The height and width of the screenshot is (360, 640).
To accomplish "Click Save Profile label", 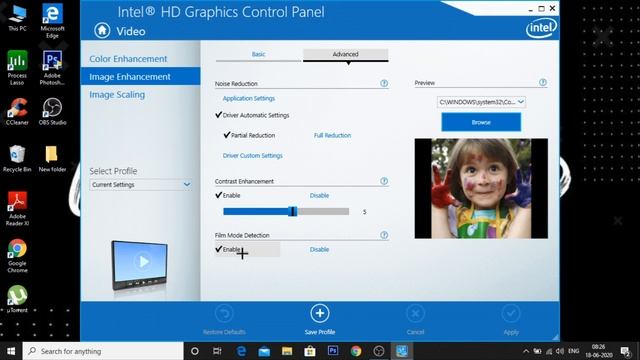I will click(320, 332).
